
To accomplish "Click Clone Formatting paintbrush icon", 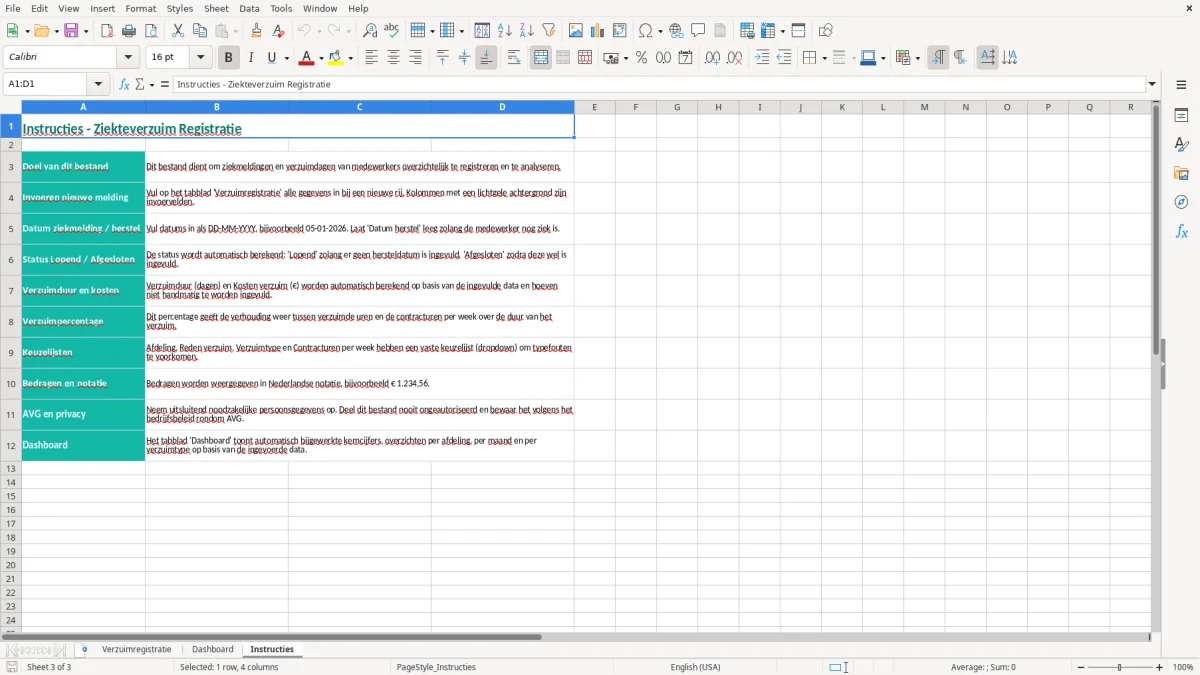I will point(256,31).
